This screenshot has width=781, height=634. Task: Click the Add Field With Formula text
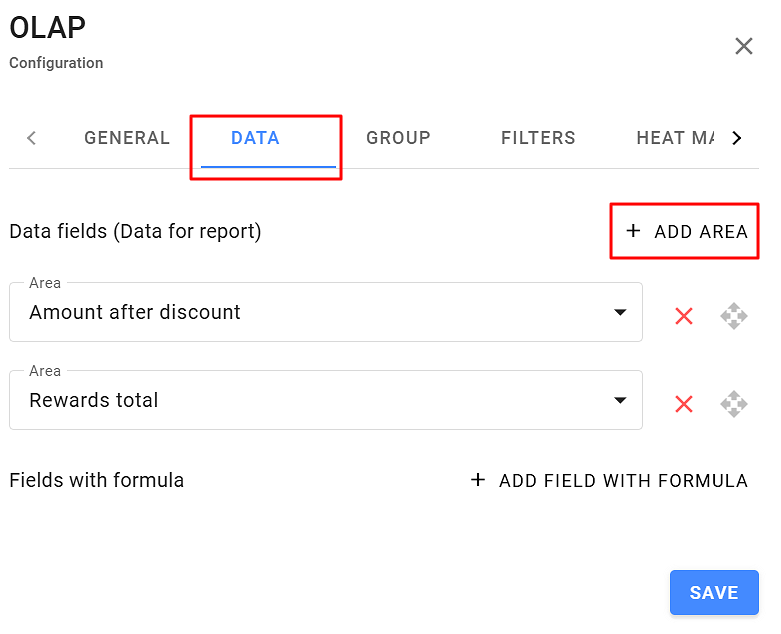pyautogui.click(x=623, y=481)
